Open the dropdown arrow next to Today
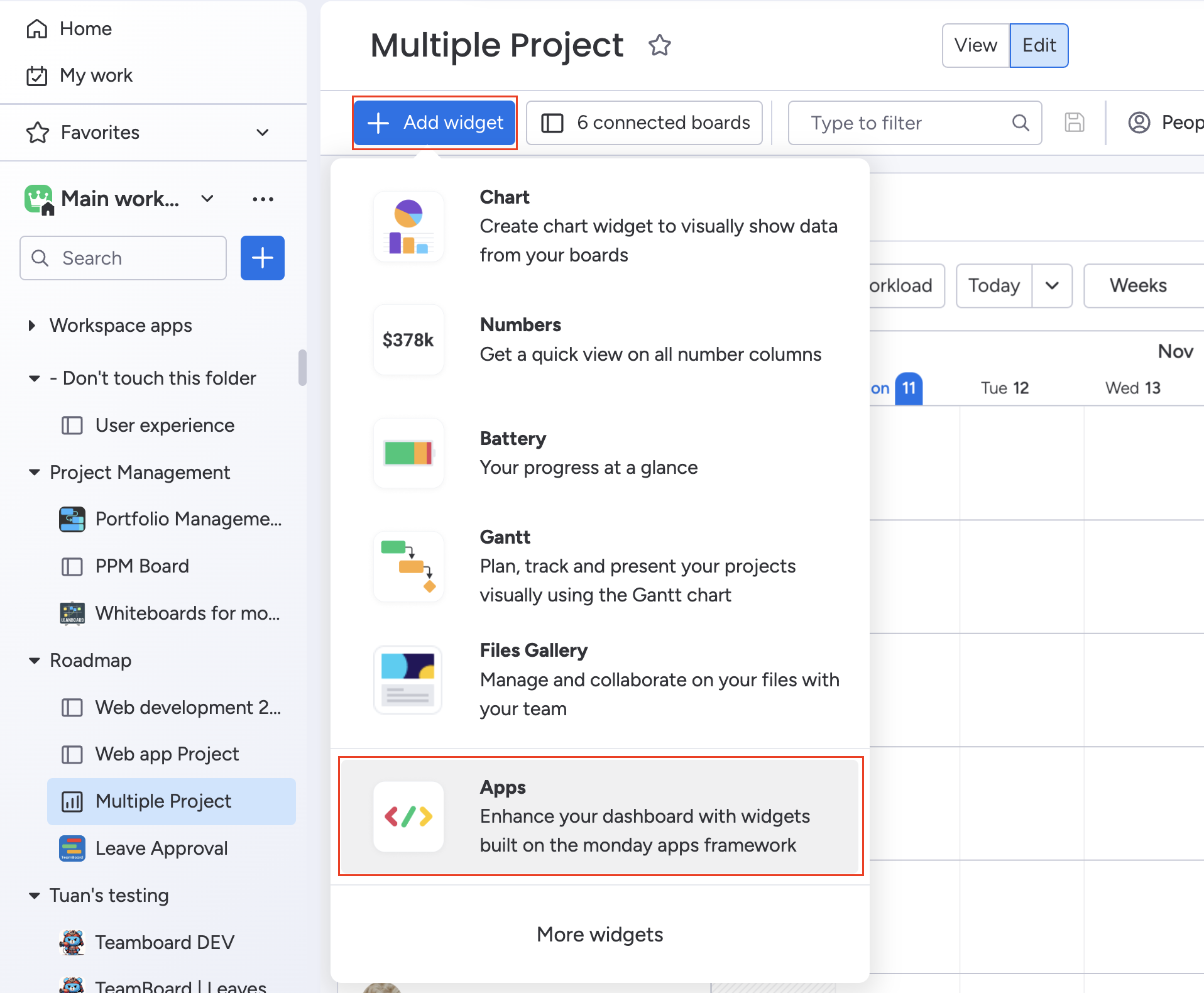 click(1052, 286)
